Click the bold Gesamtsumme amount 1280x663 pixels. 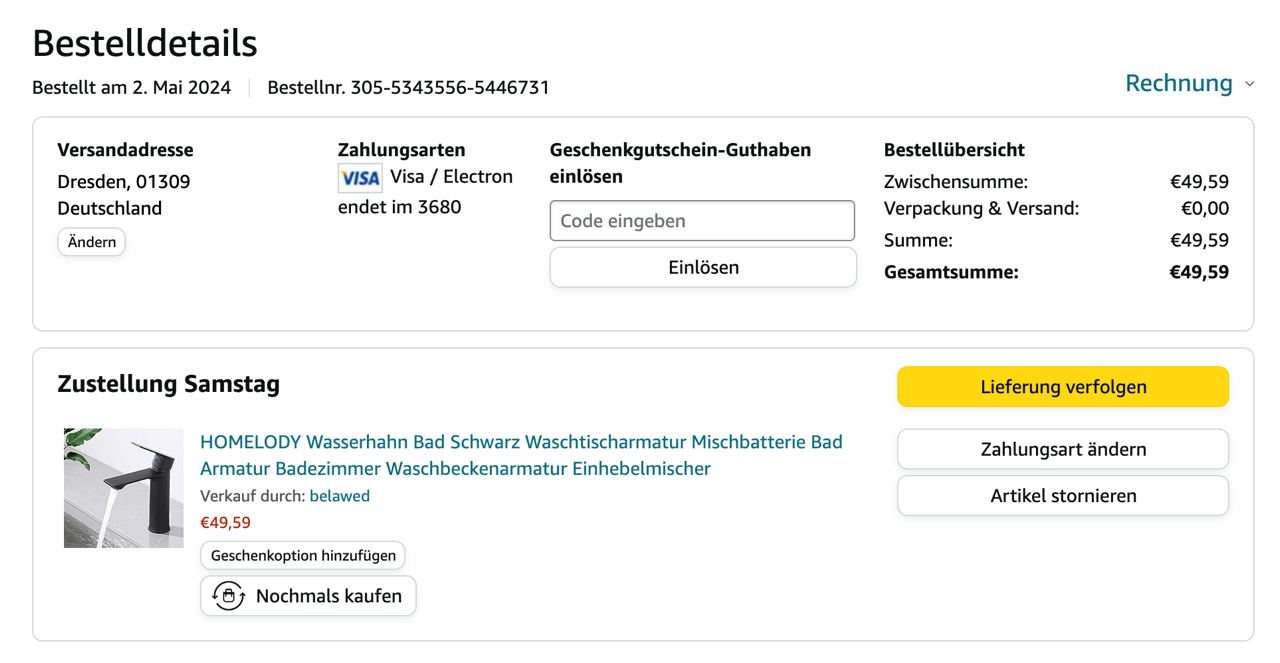[x=1198, y=272]
